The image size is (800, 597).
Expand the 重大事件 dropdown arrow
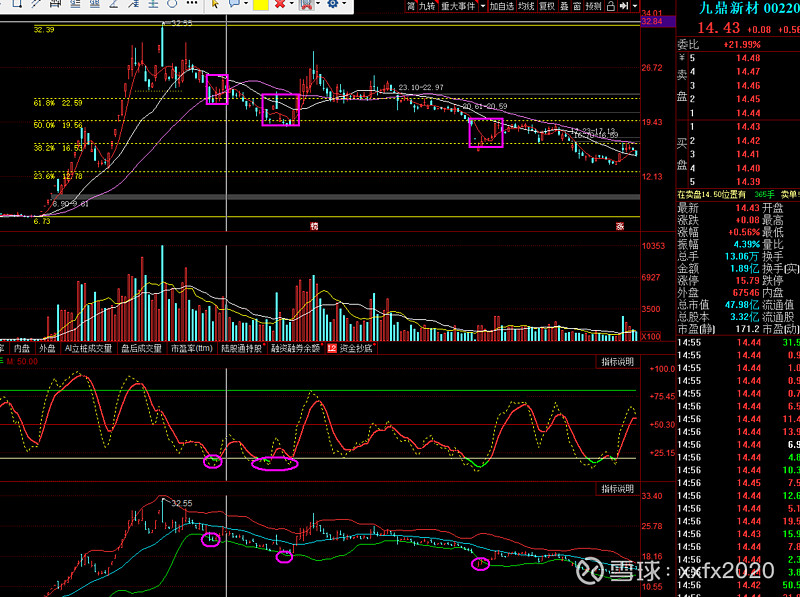coord(482,6)
